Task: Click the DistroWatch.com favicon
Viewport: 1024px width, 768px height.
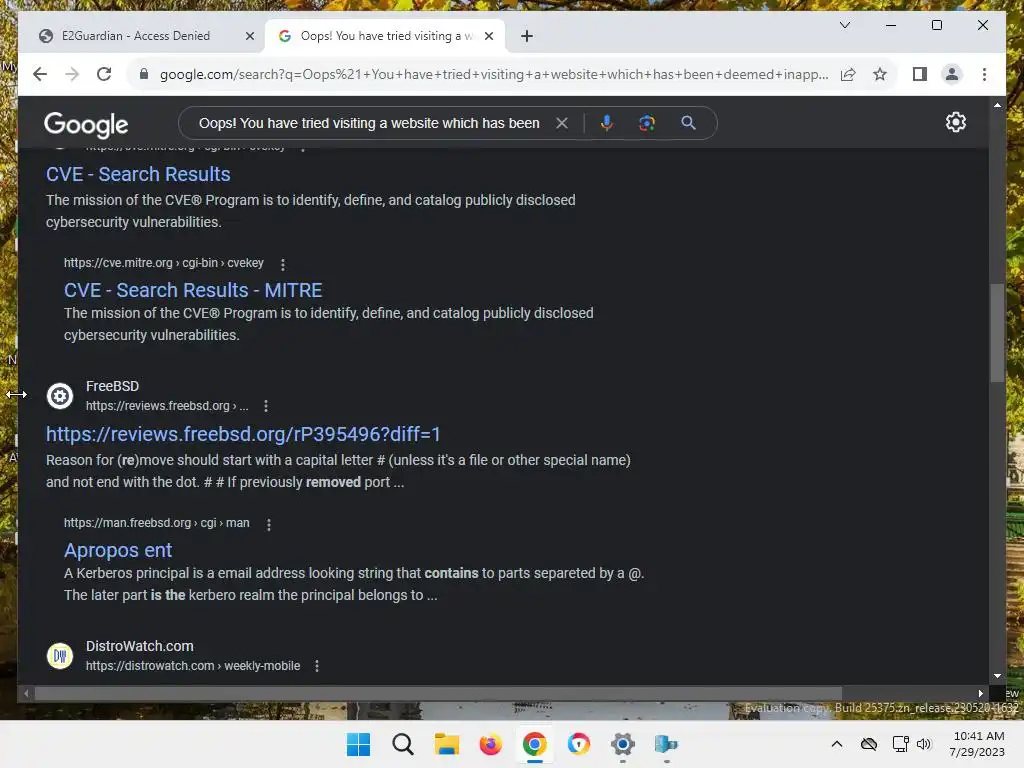Action: click(59, 656)
